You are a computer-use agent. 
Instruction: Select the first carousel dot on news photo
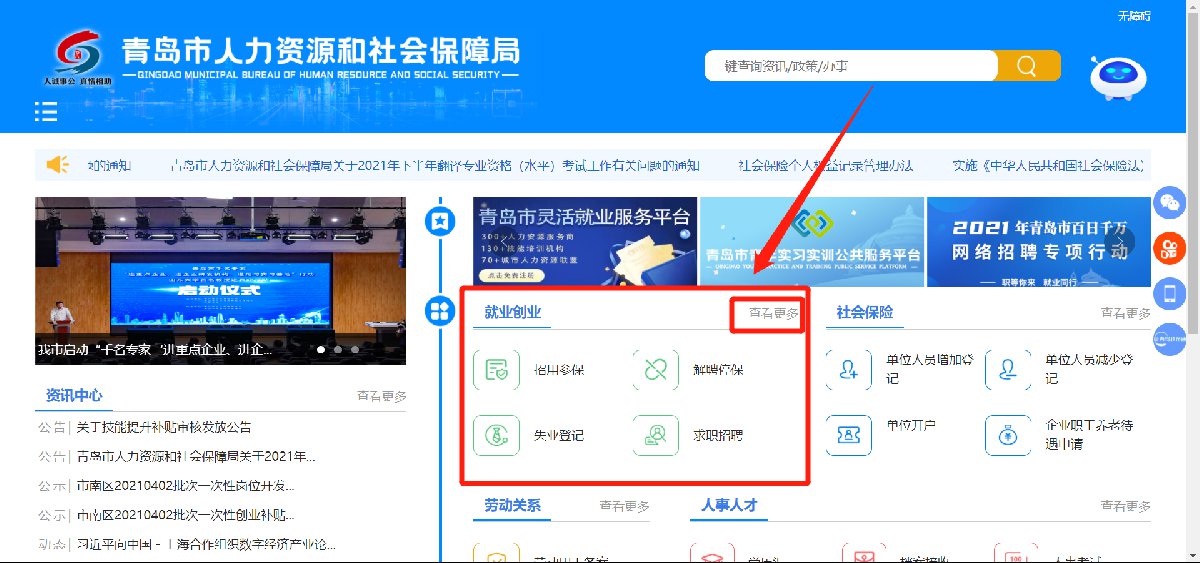pyautogui.click(x=322, y=350)
